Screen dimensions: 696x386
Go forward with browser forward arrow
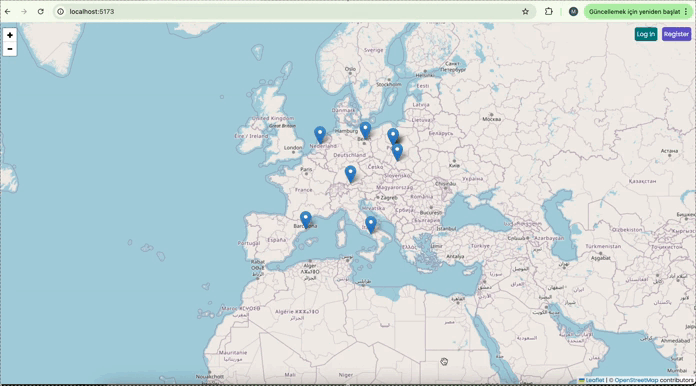pos(24,12)
